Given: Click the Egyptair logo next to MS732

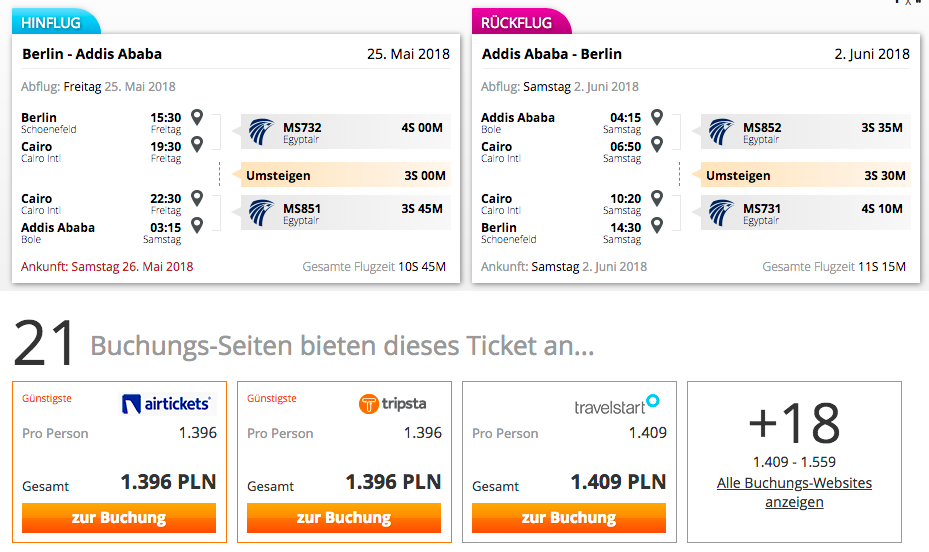Looking at the screenshot, I should [x=261, y=131].
